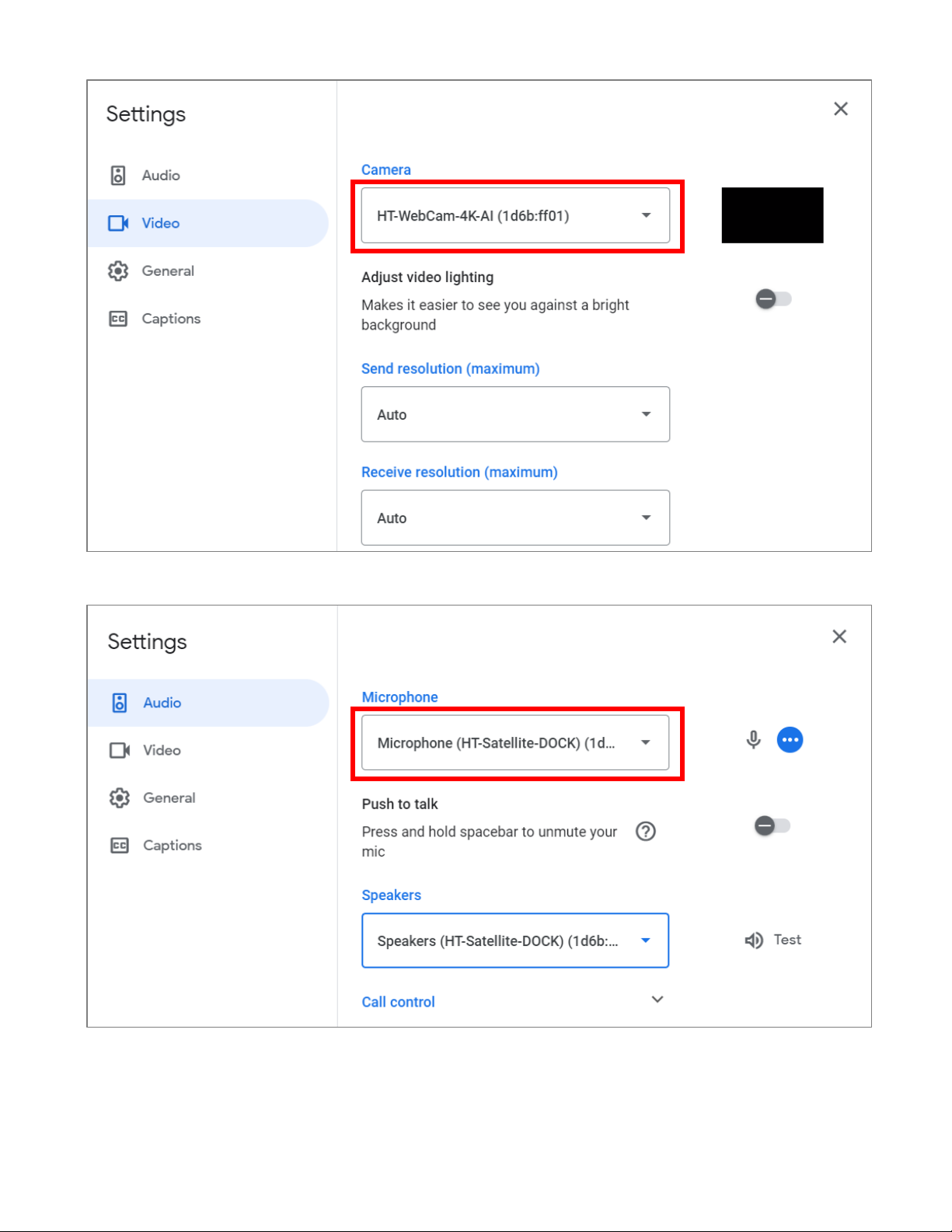
Task: Open Microphone HT-Satellite-DOCK dropdown
Action: tap(515, 742)
